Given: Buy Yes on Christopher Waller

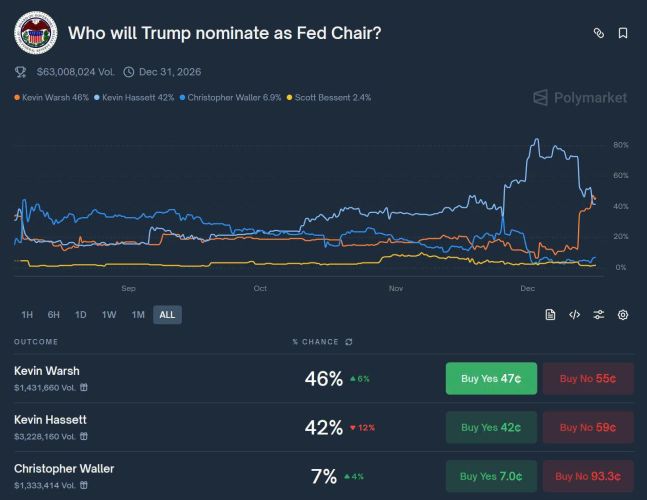Looking at the screenshot, I should point(491,476).
